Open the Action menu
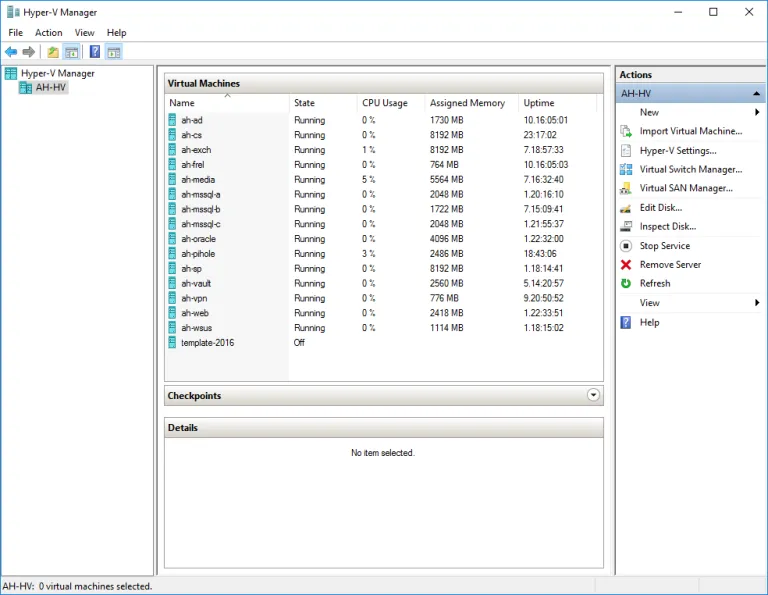The width and height of the screenshot is (768, 595). tap(48, 33)
